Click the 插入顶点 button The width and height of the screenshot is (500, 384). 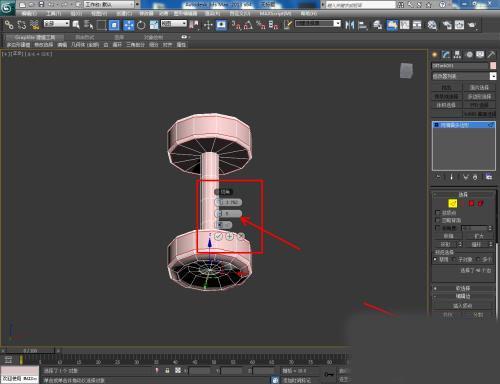click(463, 305)
